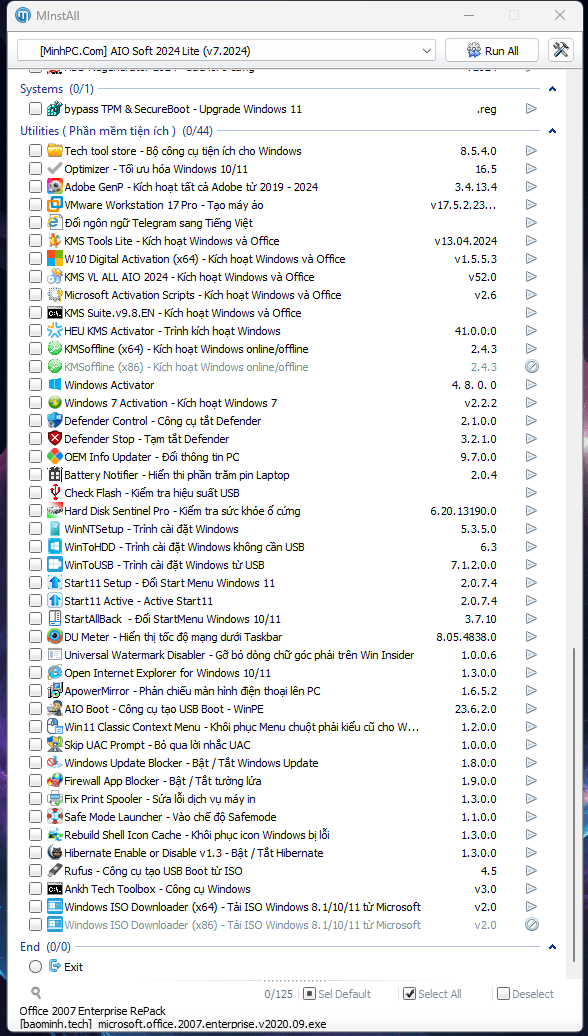Collapse the Utilities group
This screenshot has width=588, height=1036.
(x=553, y=131)
